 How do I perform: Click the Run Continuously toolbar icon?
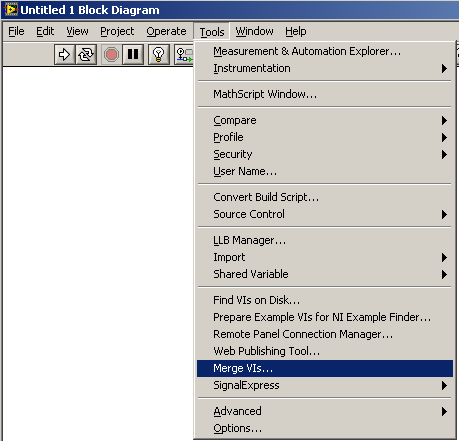86,54
